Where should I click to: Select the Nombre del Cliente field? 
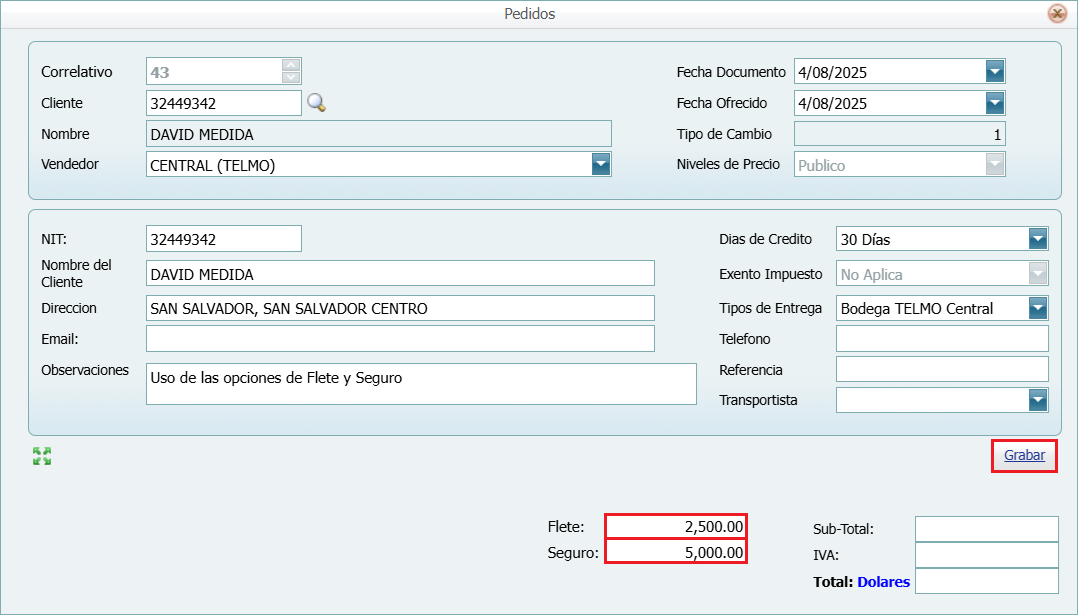[x=400, y=274]
